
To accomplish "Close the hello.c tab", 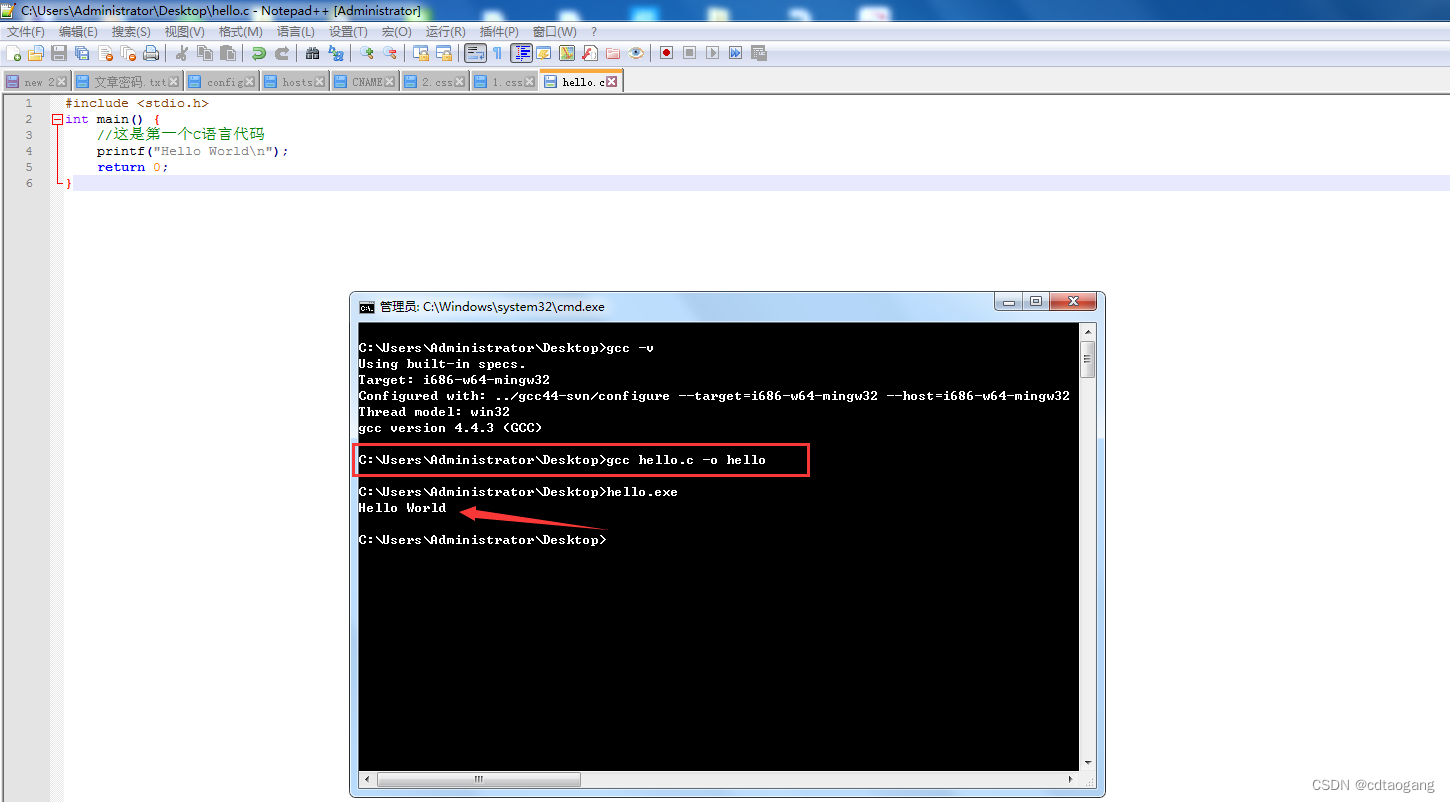I will tap(612, 82).
